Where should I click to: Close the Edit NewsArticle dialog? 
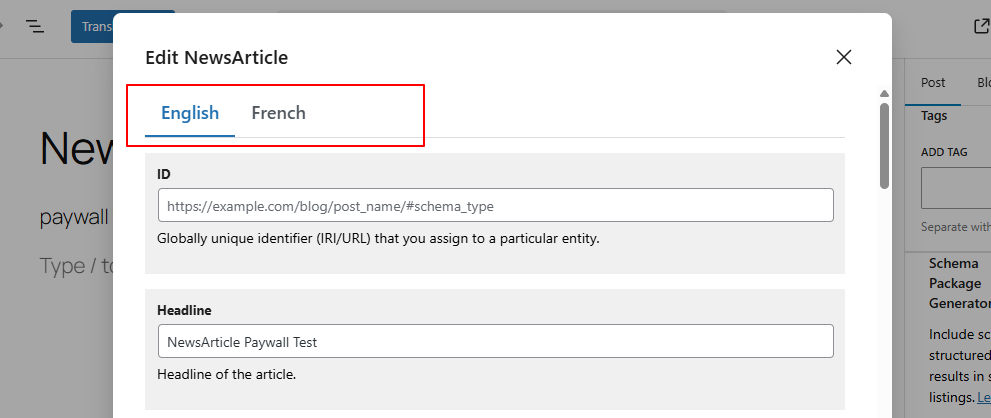(844, 57)
